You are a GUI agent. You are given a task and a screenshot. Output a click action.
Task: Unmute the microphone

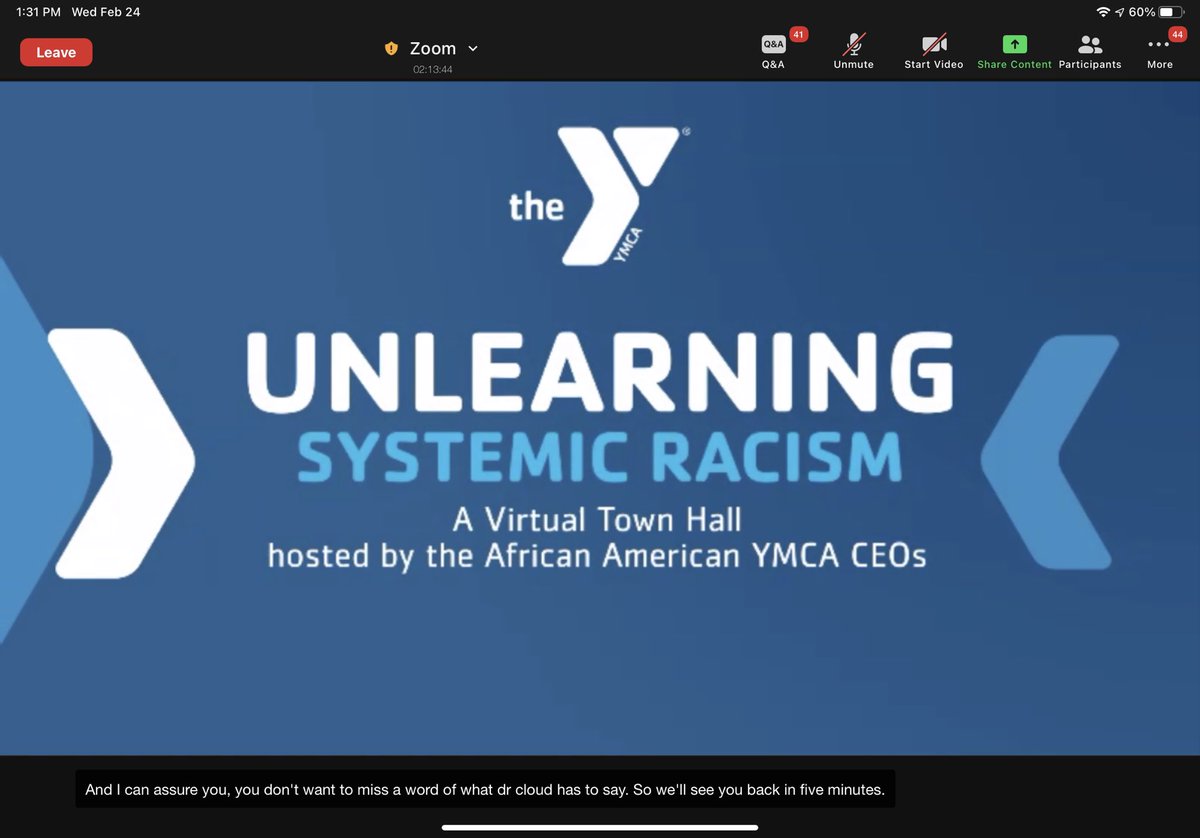point(853,51)
